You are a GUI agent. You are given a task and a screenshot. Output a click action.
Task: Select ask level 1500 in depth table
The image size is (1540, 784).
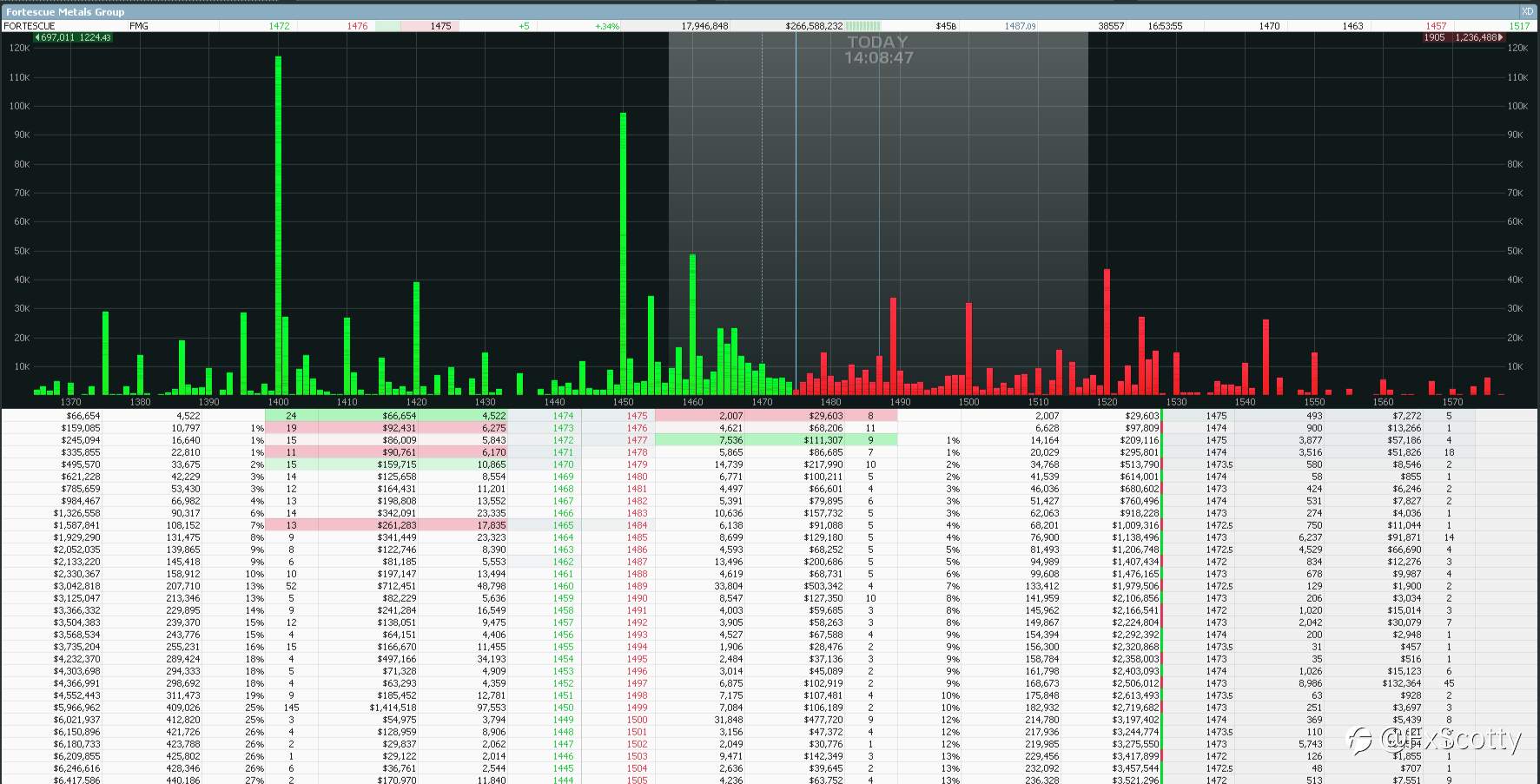637,720
